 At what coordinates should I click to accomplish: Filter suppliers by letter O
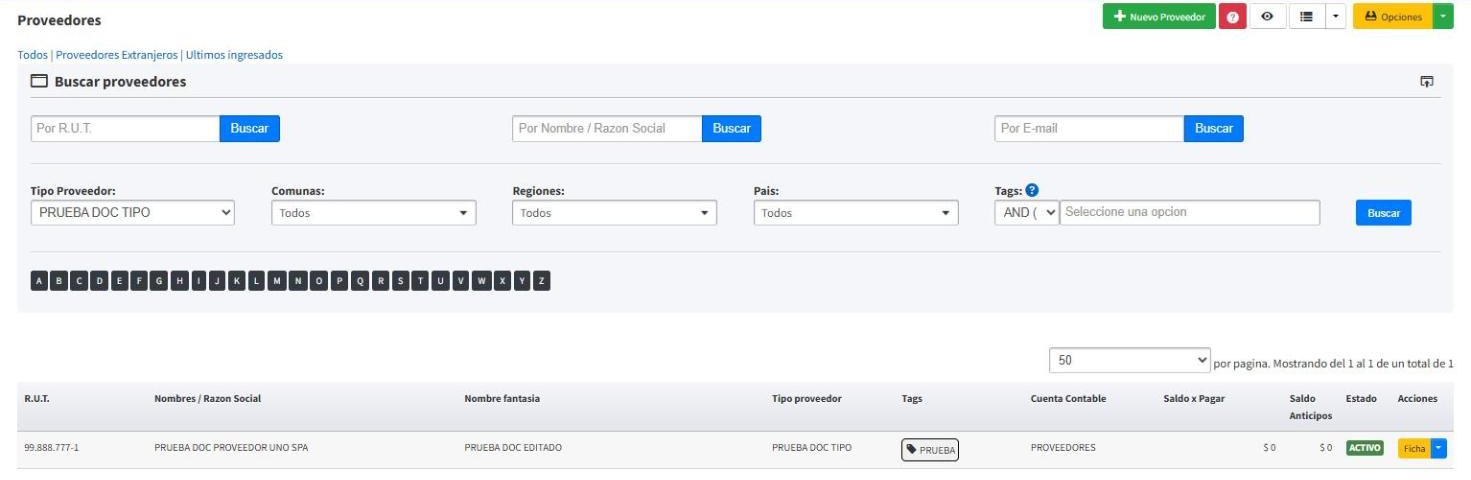pyautogui.click(x=319, y=282)
